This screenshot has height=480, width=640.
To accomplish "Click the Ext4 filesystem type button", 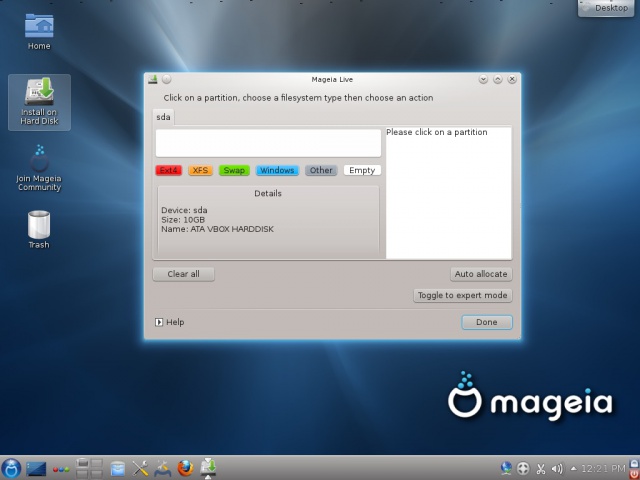I will (169, 170).
